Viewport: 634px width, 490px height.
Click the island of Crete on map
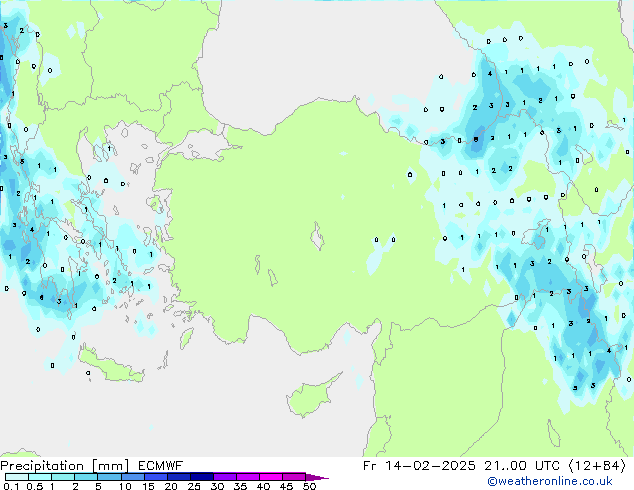coord(109,366)
